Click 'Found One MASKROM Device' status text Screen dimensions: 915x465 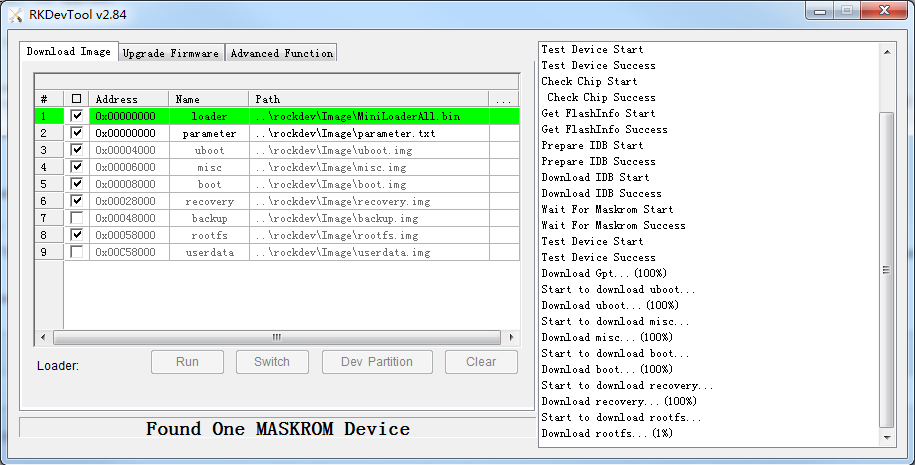coord(278,429)
